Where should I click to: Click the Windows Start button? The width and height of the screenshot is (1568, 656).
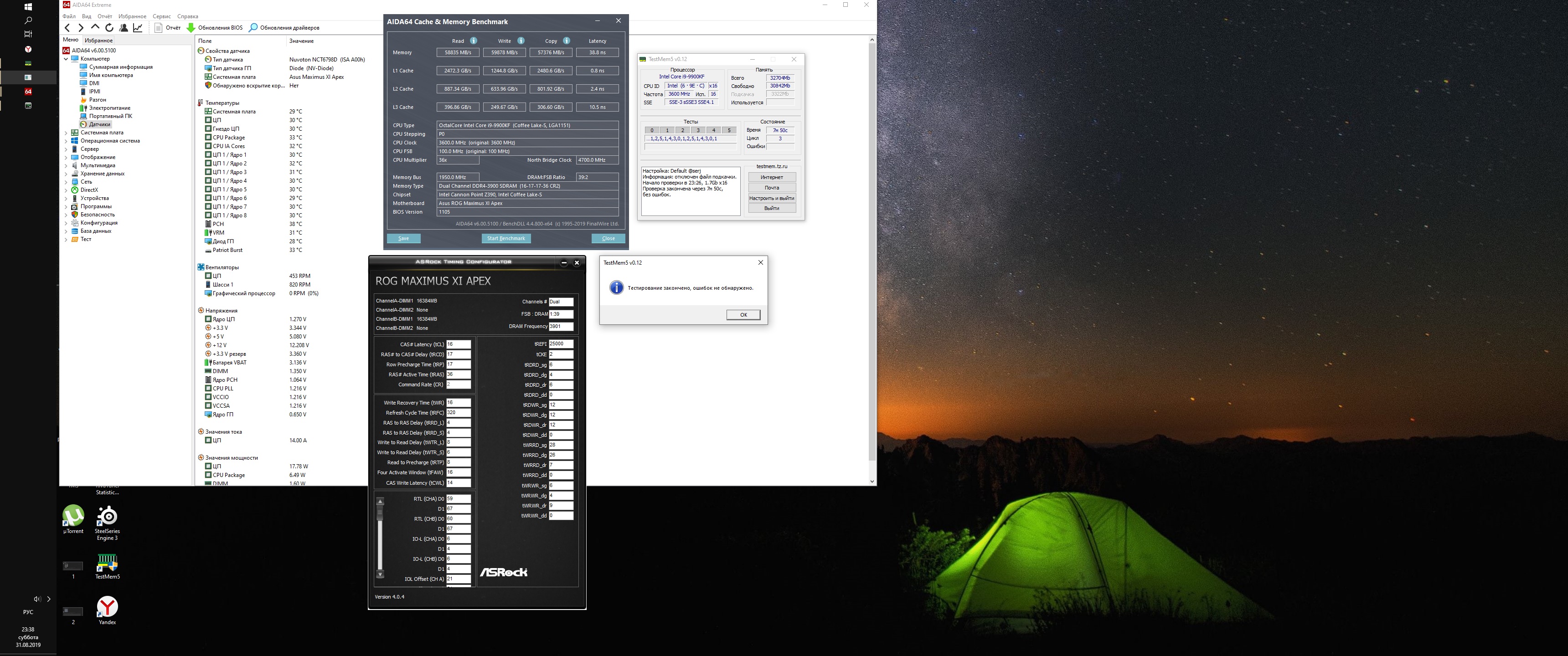coord(28,7)
